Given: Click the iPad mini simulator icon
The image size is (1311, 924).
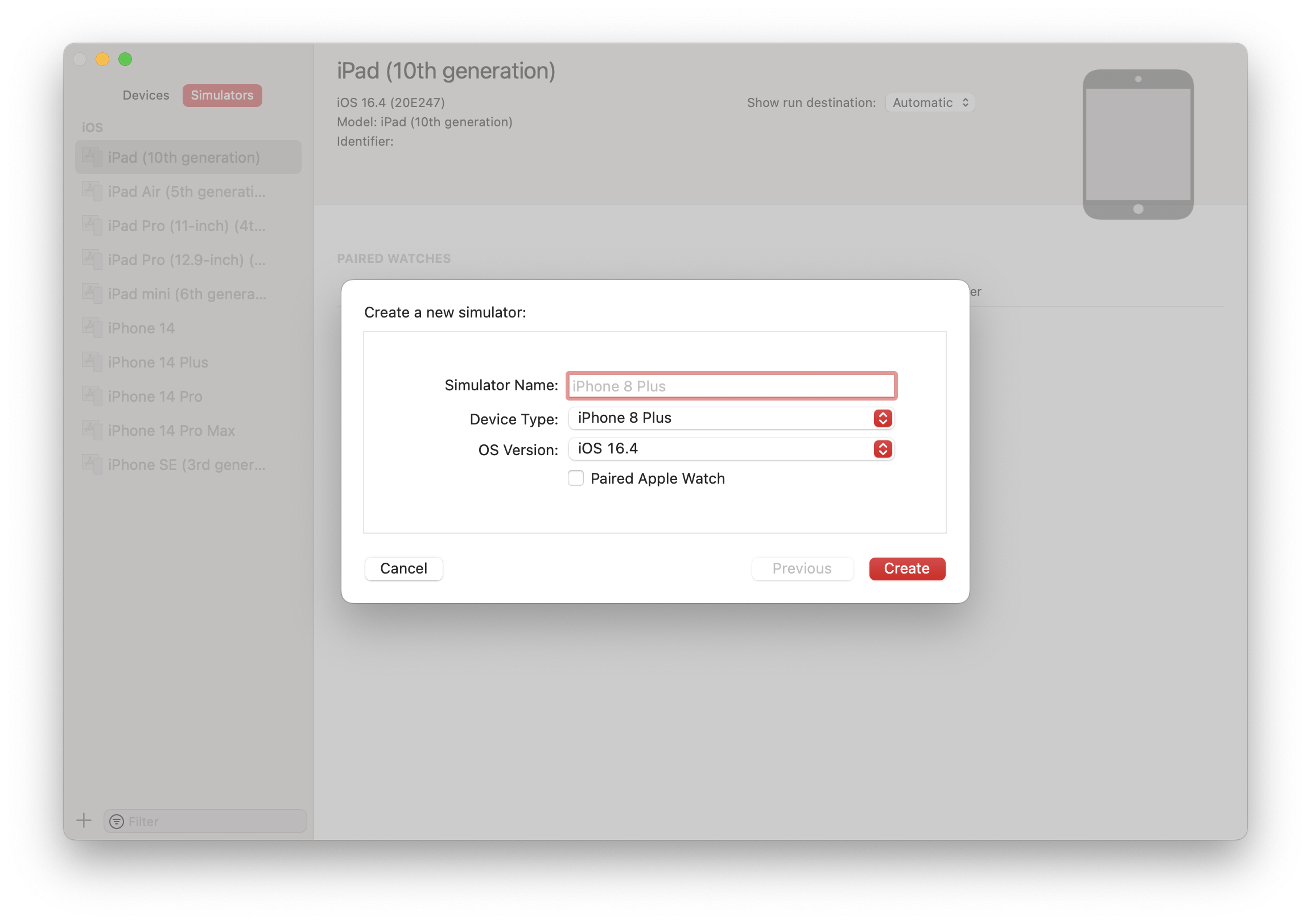Looking at the screenshot, I should [92, 293].
